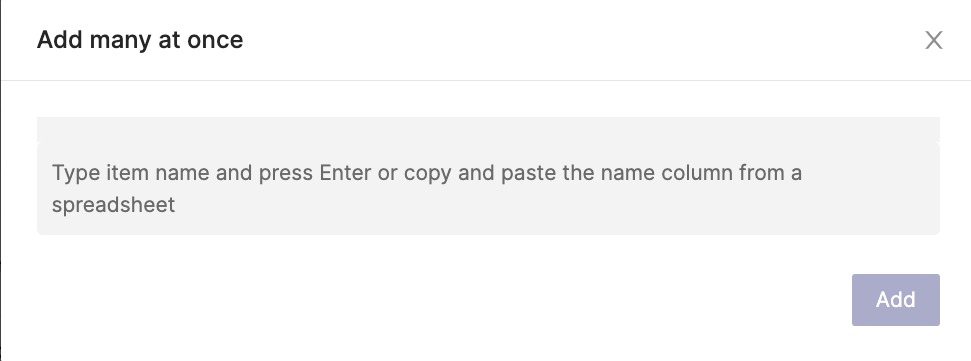Submit entries with the purple Add button
The height and width of the screenshot is (361, 971).
click(895, 300)
